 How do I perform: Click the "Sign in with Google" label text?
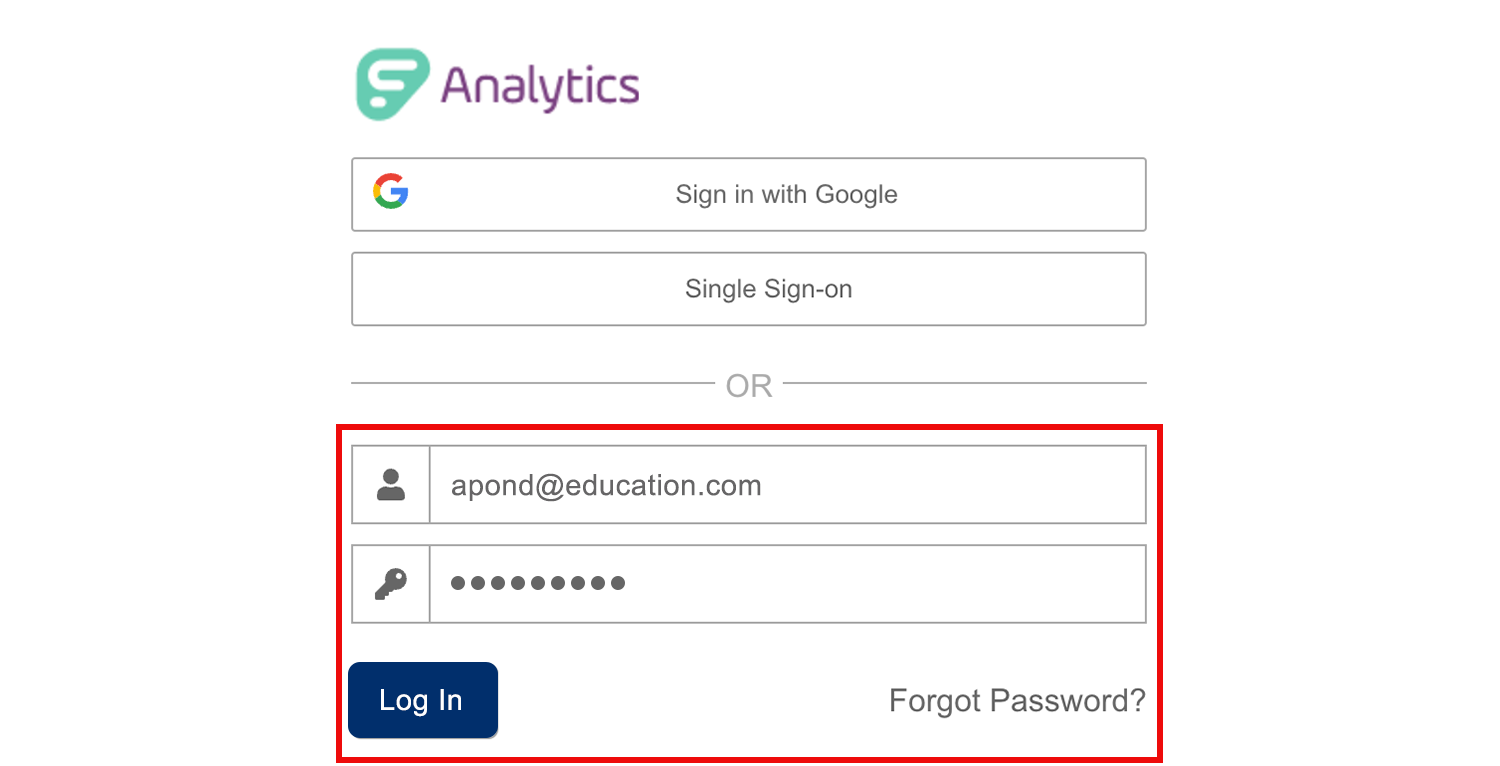tap(787, 194)
